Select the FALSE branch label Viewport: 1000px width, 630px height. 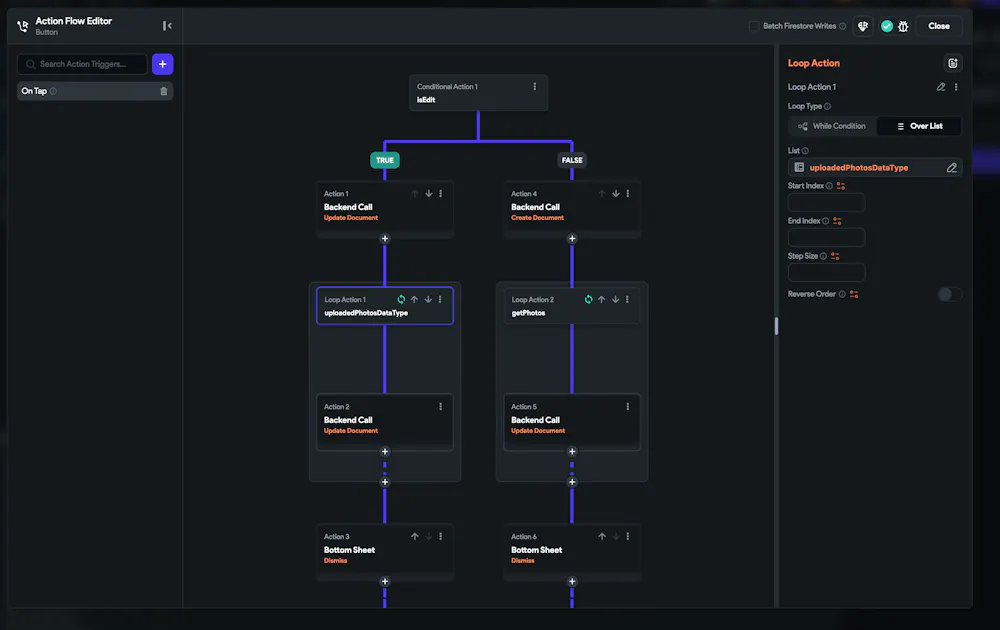pyautogui.click(x=572, y=160)
